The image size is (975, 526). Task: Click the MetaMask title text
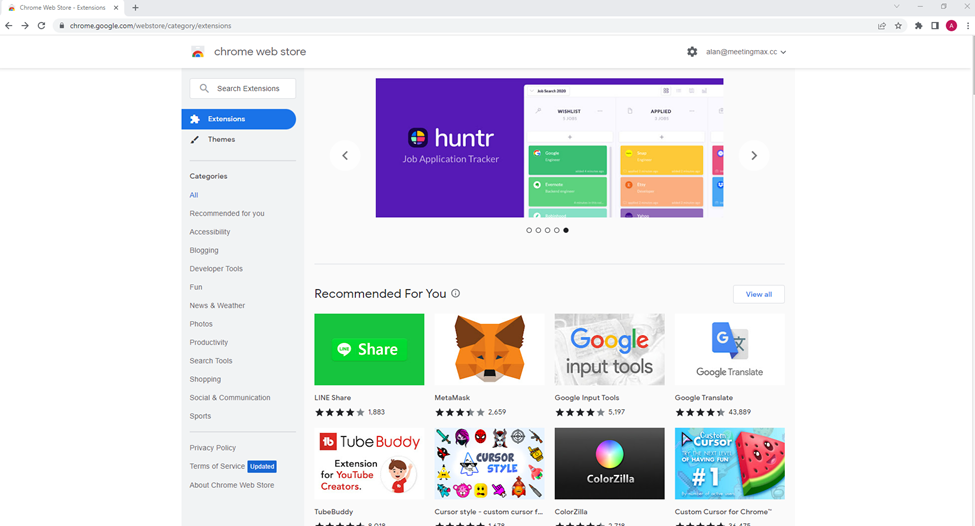452,397
